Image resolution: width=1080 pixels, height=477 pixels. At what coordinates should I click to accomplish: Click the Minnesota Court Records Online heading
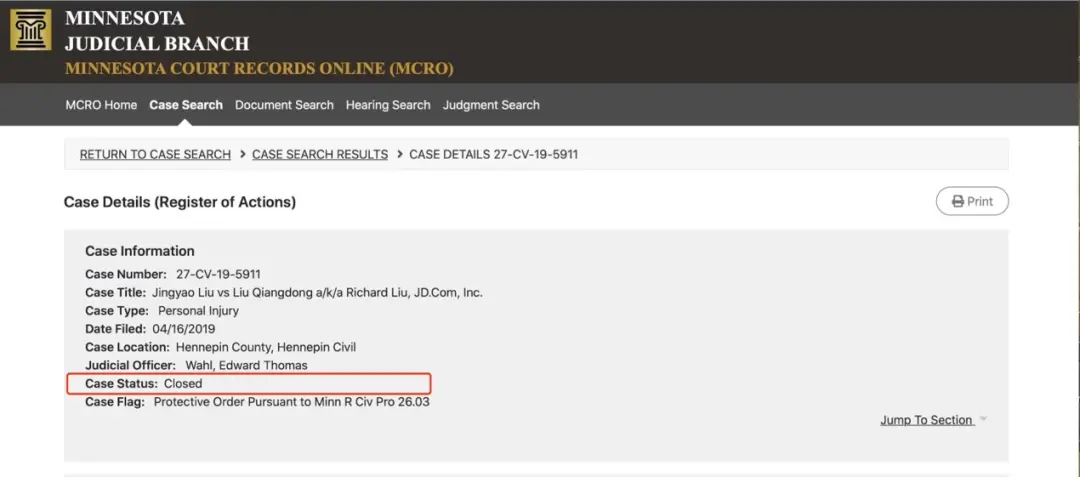click(x=259, y=69)
